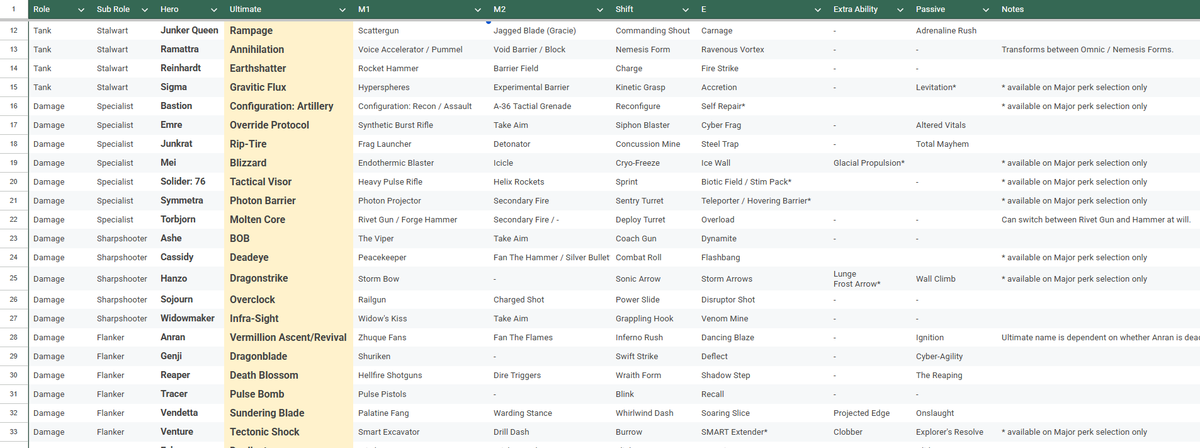The image size is (1200, 448).
Task: Select the Jagged Blade (Gracie) cell
Action: pos(550,31)
